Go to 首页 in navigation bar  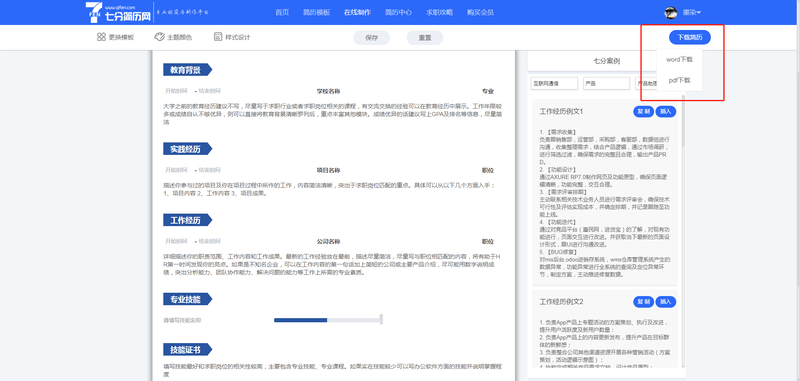tap(282, 12)
